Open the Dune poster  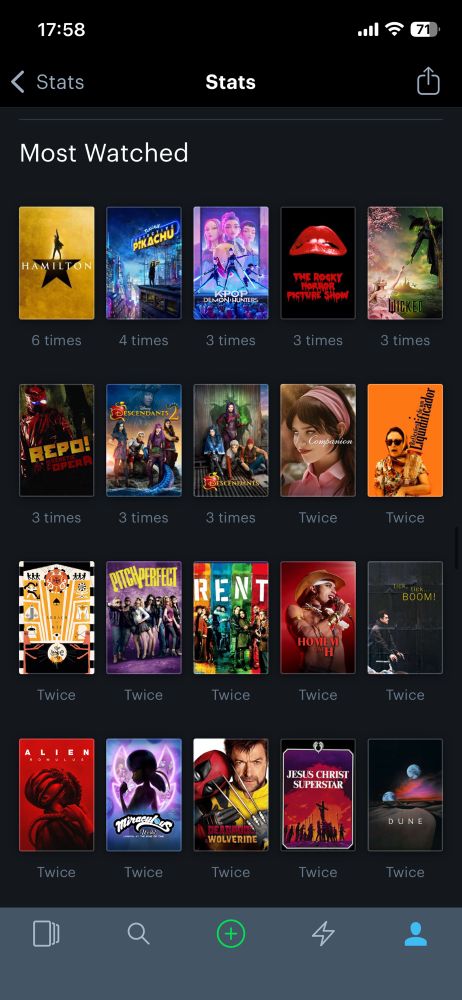click(405, 795)
